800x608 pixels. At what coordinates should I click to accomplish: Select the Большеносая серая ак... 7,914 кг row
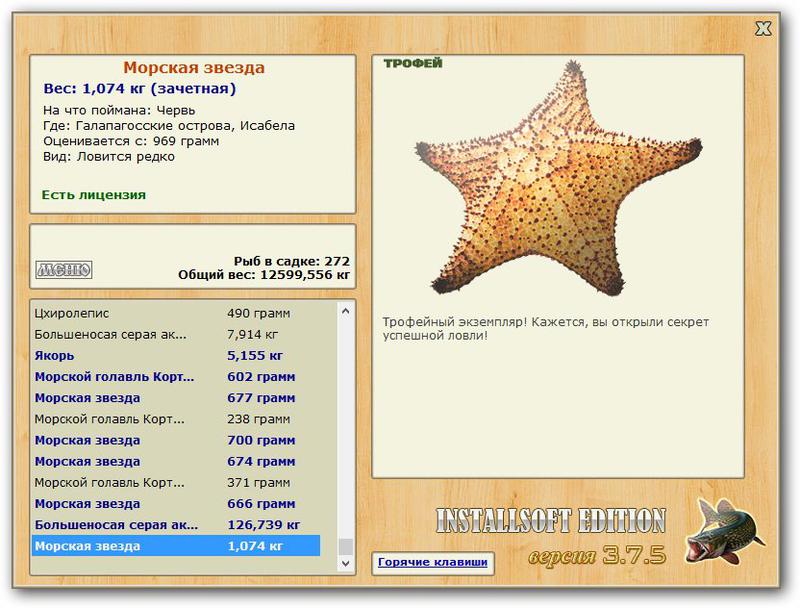click(176, 335)
